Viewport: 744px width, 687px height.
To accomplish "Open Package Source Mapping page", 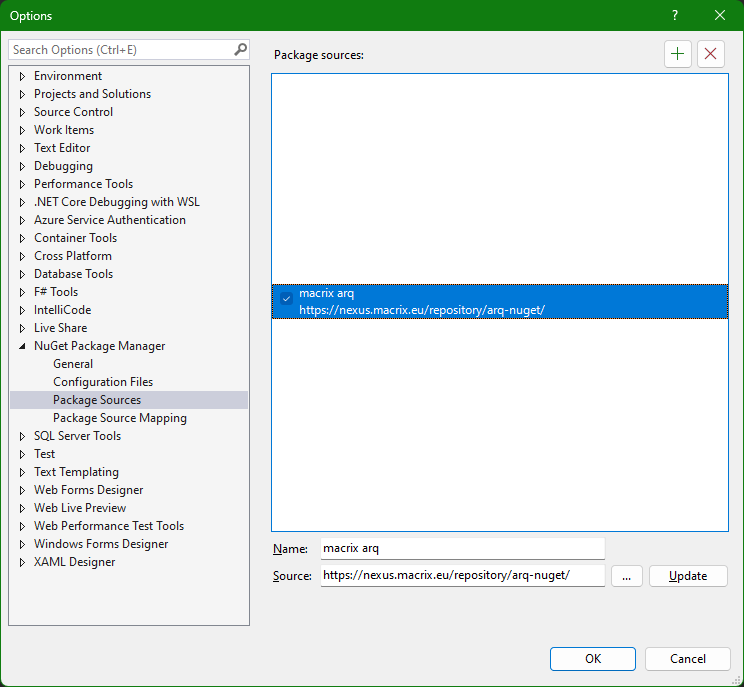I will (x=120, y=418).
